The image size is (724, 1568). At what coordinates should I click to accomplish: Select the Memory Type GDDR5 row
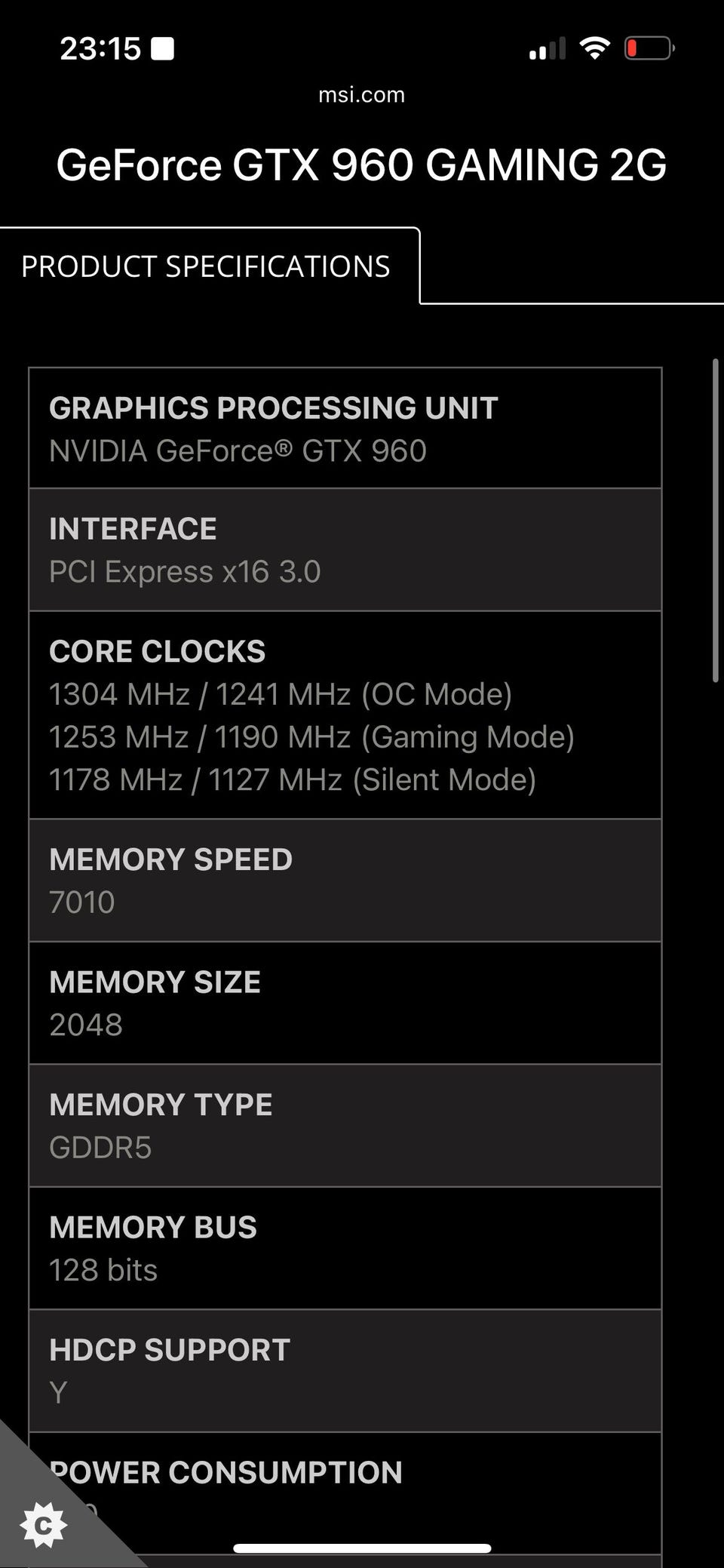tap(345, 1126)
